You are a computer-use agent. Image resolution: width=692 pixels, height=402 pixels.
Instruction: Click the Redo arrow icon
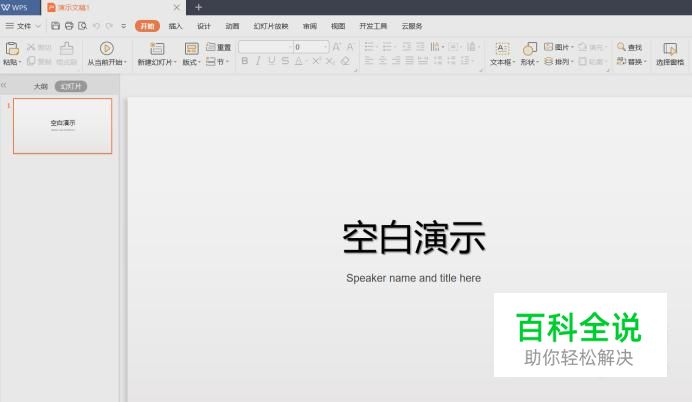click(109, 26)
